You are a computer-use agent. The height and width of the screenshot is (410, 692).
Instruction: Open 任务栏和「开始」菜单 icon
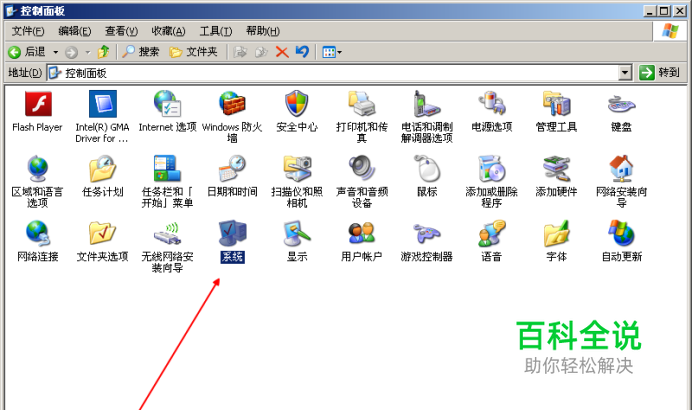167,169
